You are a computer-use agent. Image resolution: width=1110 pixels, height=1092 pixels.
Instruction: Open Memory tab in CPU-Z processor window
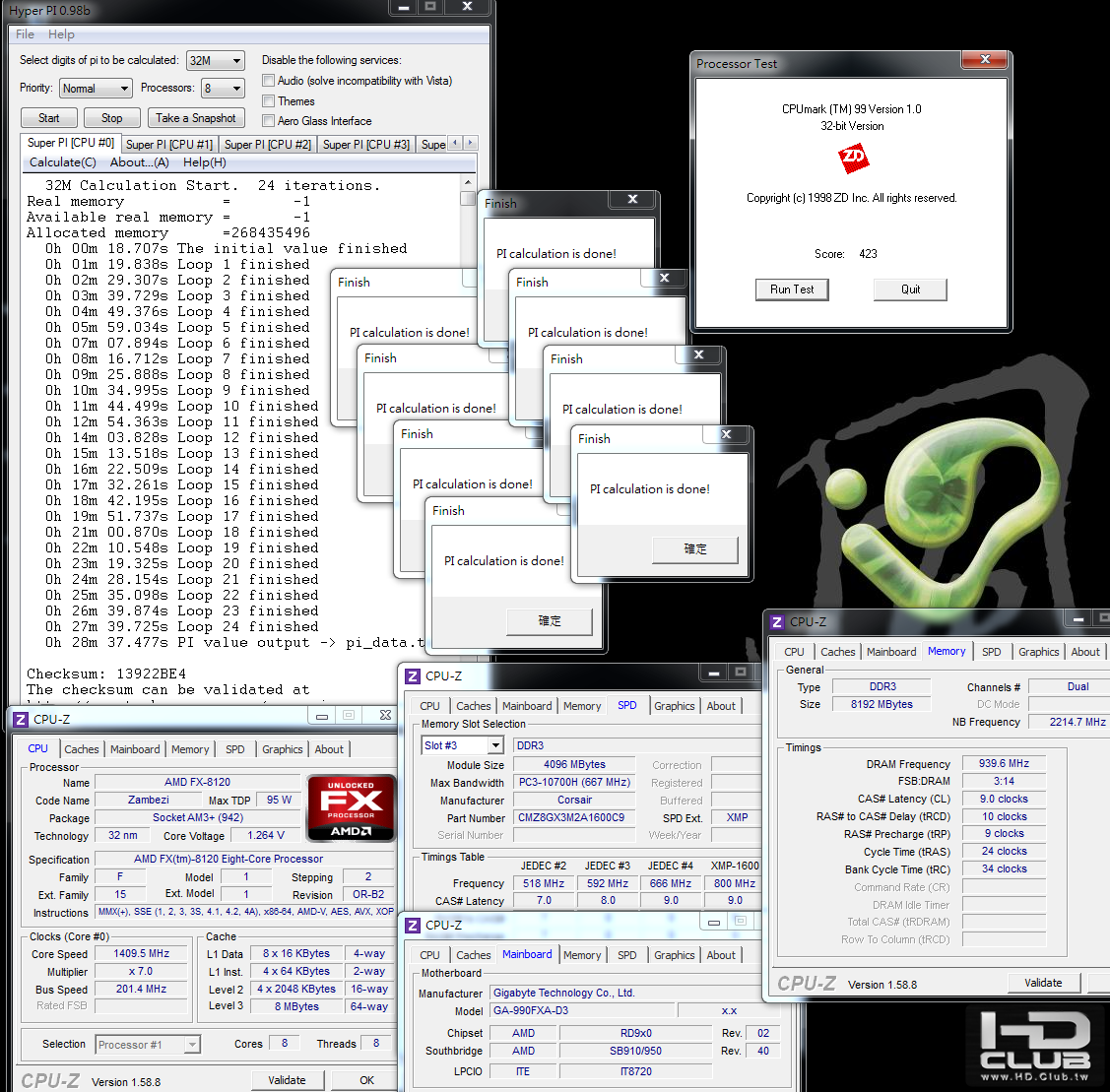[x=190, y=749]
